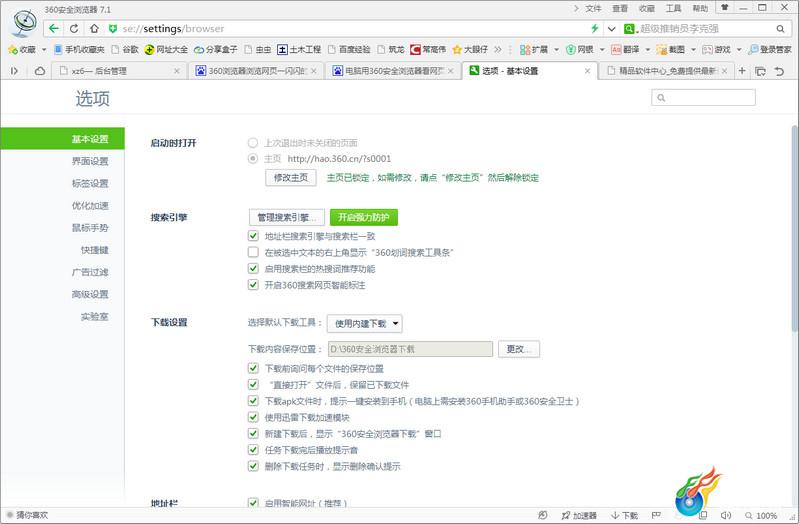Click the 更改 download location button
Screen dimensions: 799x524
(519, 349)
